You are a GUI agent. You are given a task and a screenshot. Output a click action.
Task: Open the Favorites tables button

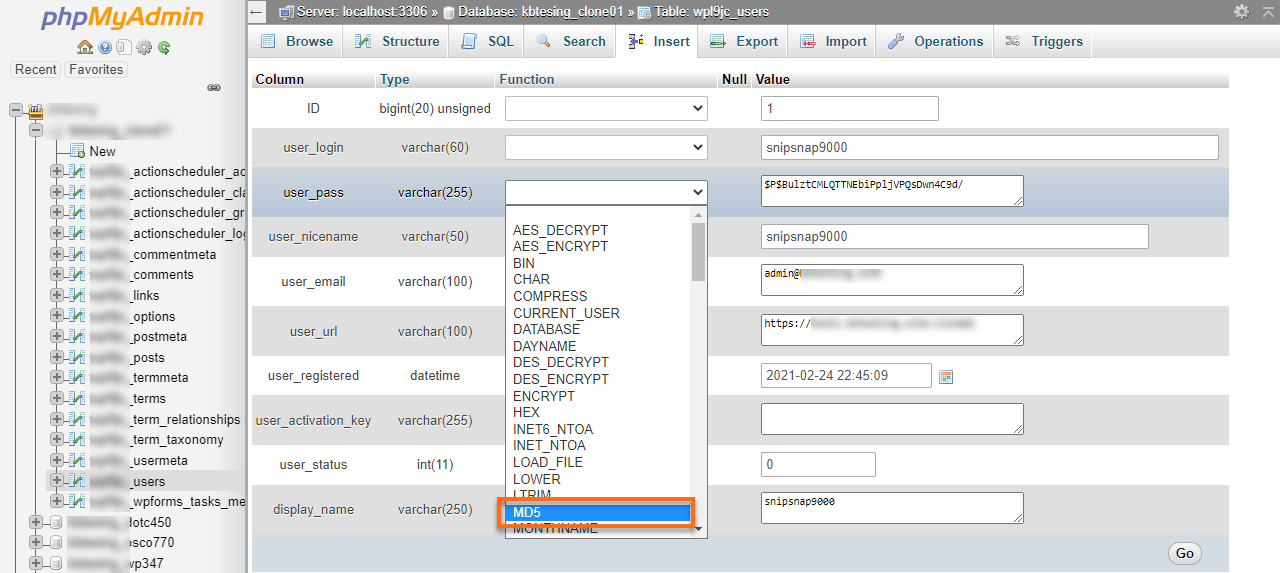tap(96, 70)
